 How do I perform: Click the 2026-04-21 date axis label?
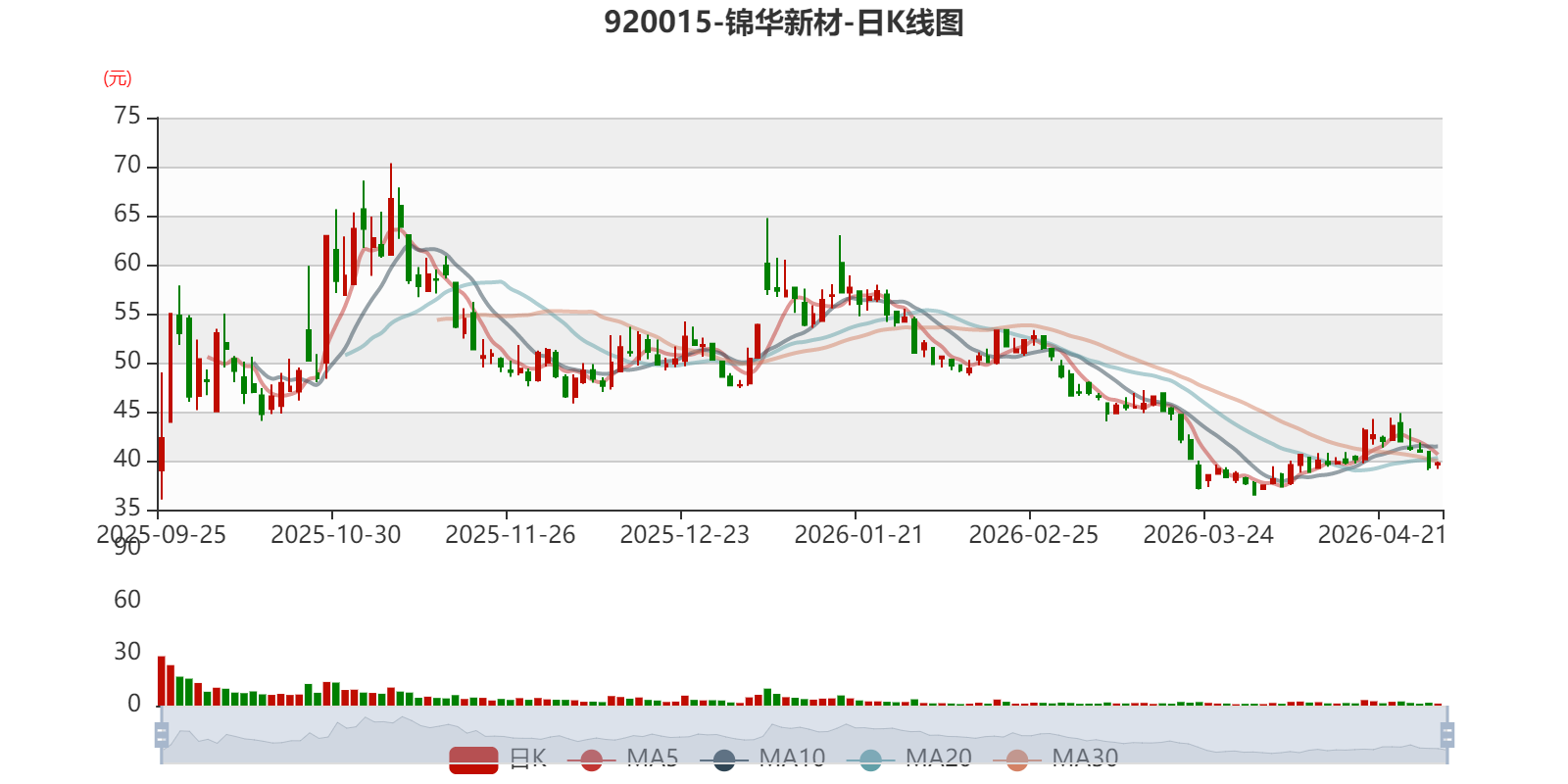pyautogui.click(x=1382, y=535)
